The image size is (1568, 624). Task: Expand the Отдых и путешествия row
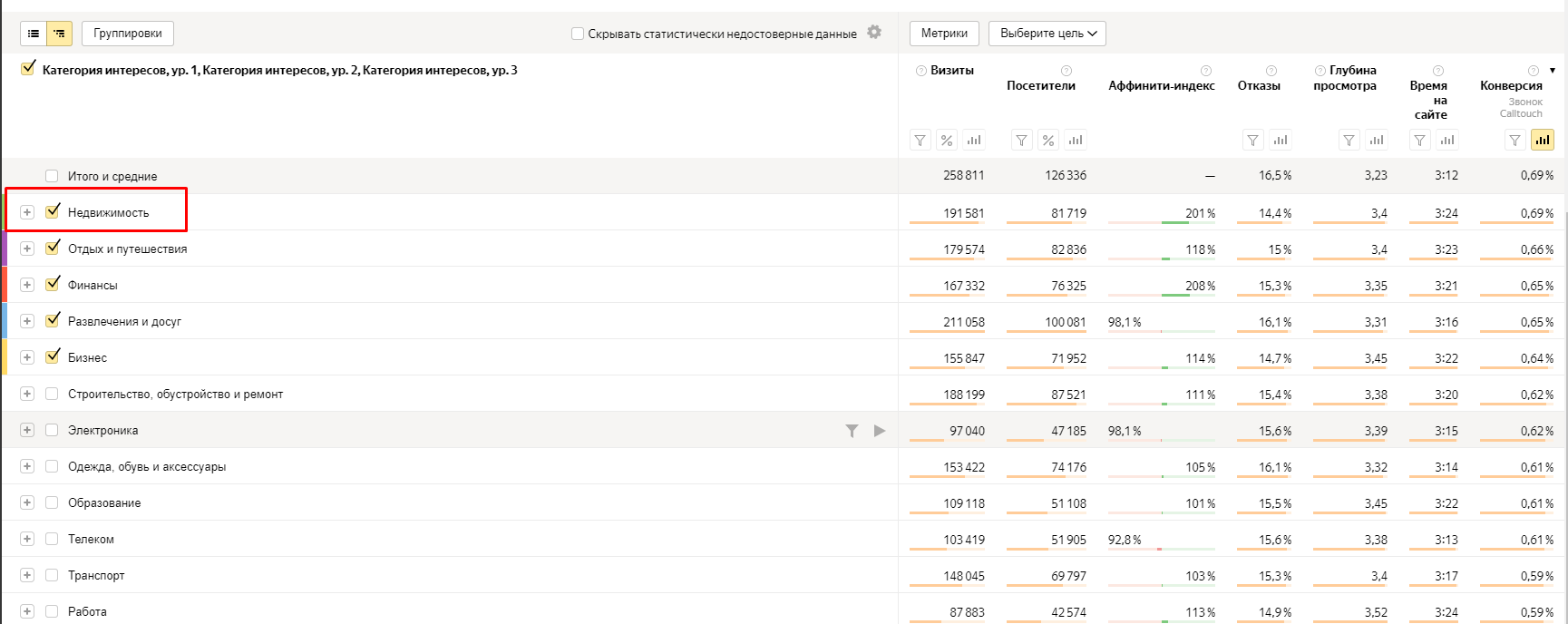coord(27,249)
